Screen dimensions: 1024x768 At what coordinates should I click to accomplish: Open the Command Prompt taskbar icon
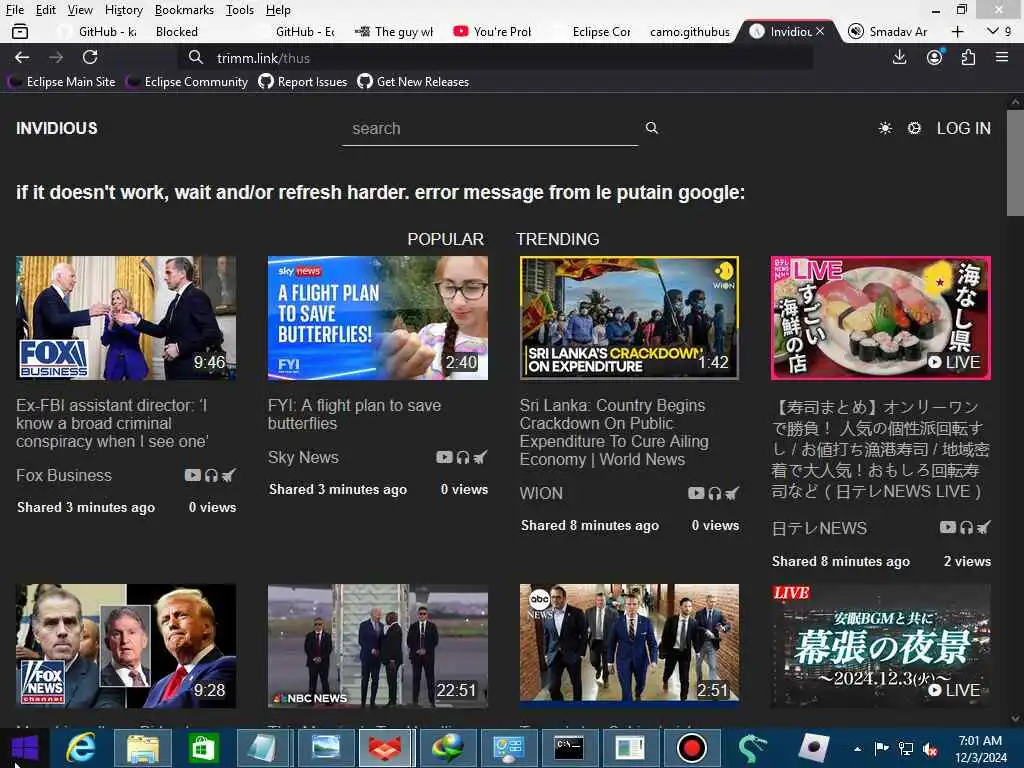click(x=569, y=748)
